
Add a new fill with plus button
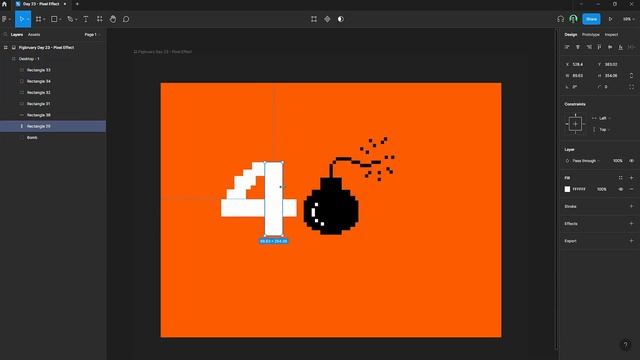point(631,178)
